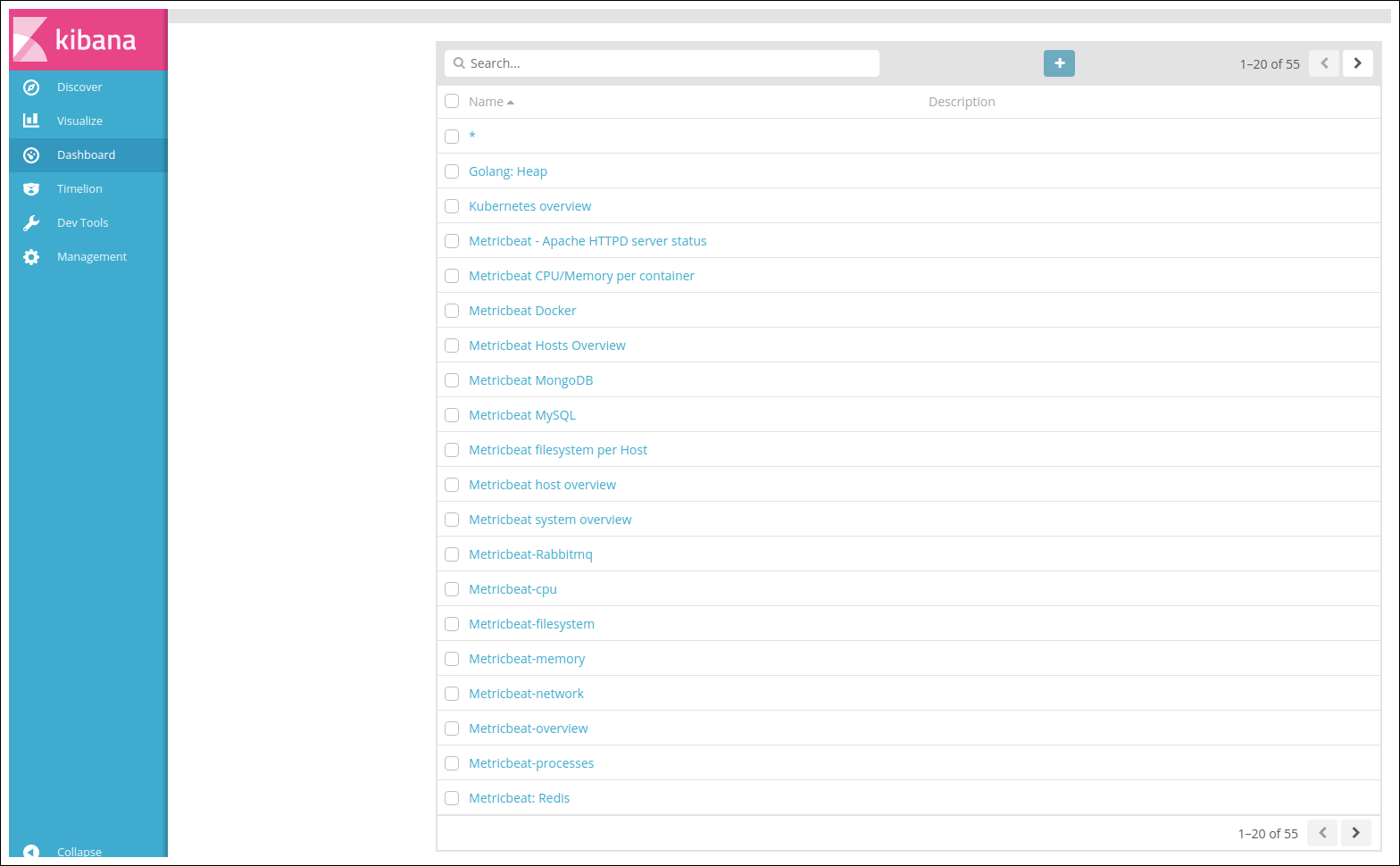This screenshot has height=866, width=1400.
Task: Open the Metricbeat Hosts Overview dashboard
Action: (547, 346)
